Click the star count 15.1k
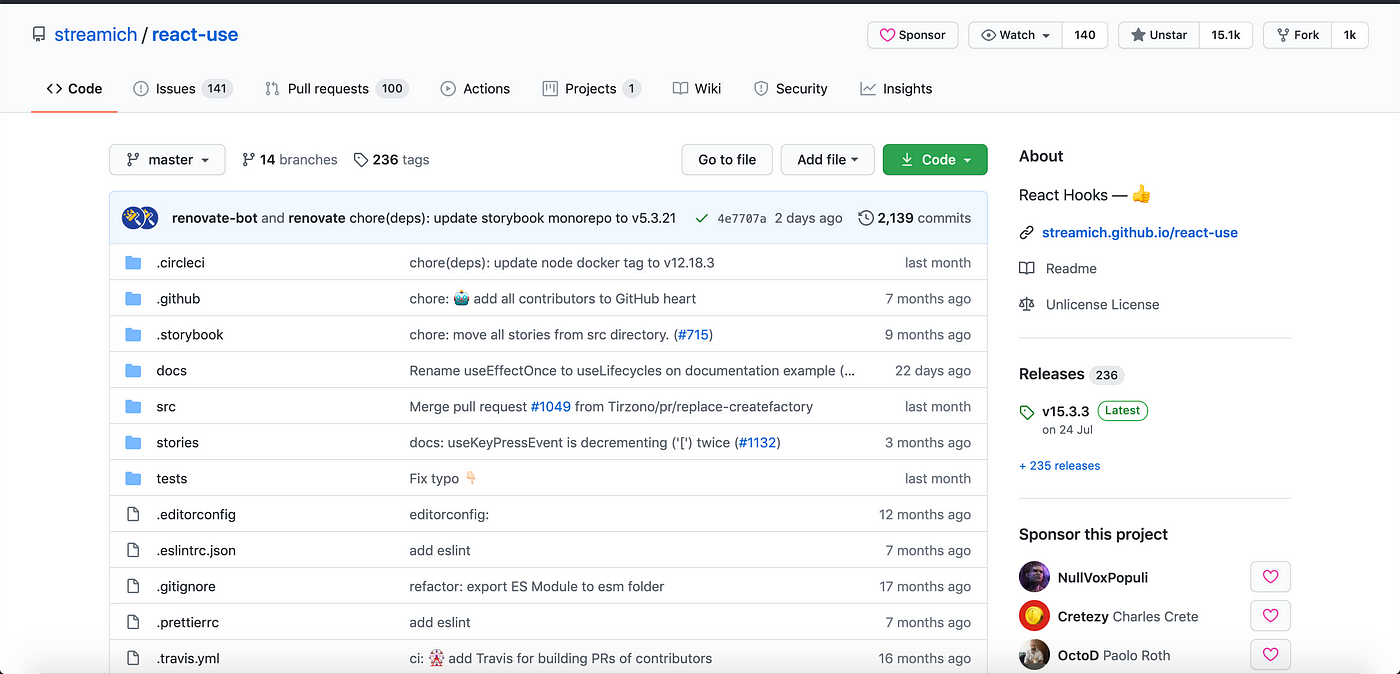1400x674 pixels. click(1226, 35)
